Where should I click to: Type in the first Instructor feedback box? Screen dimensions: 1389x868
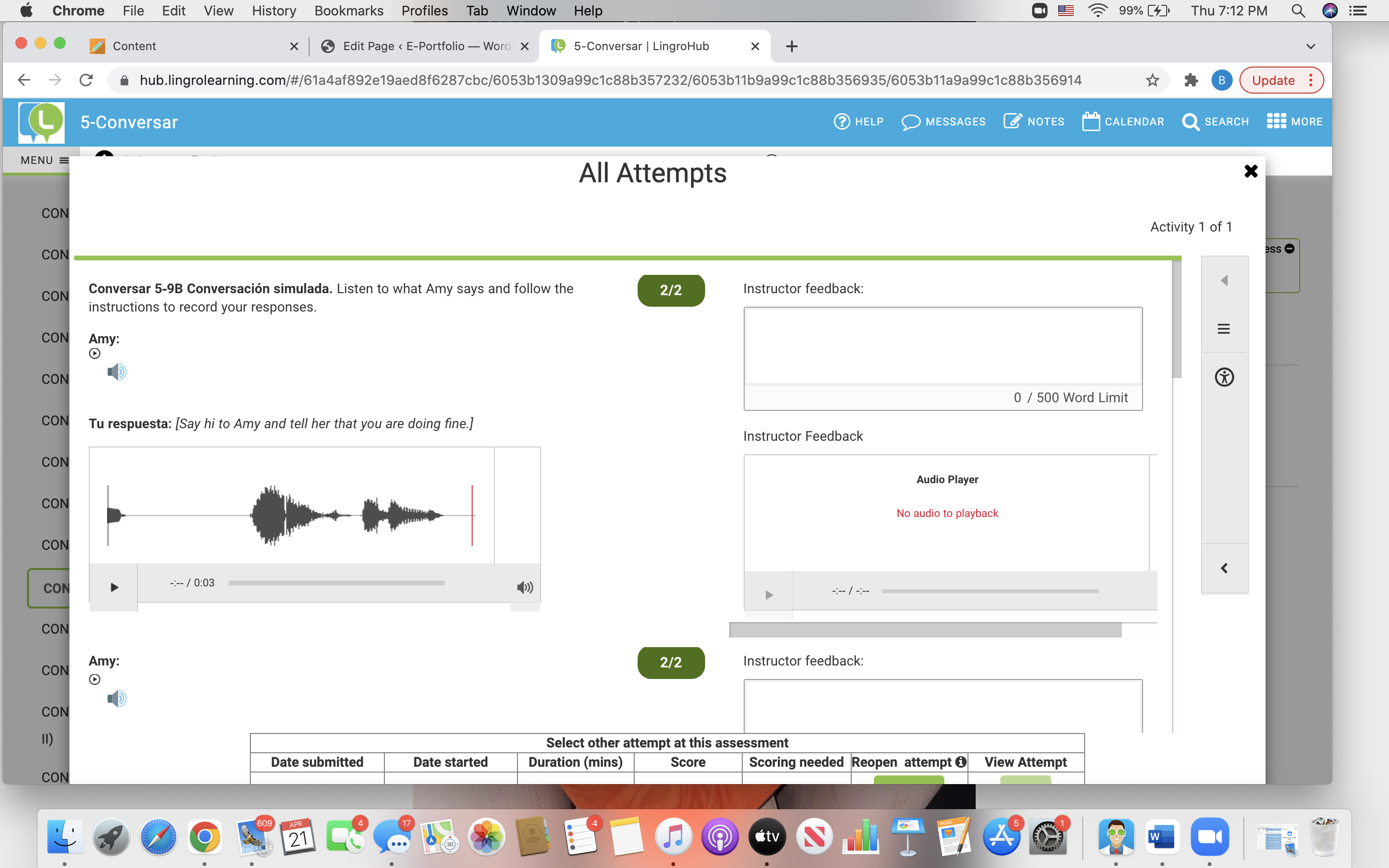tap(943, 346)
